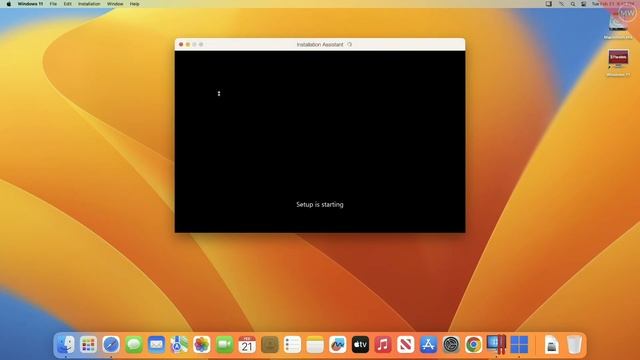The width and height of the screenshot is (640, 360).
Task: Open the Mail app
Action: click(x=156, y=345)
